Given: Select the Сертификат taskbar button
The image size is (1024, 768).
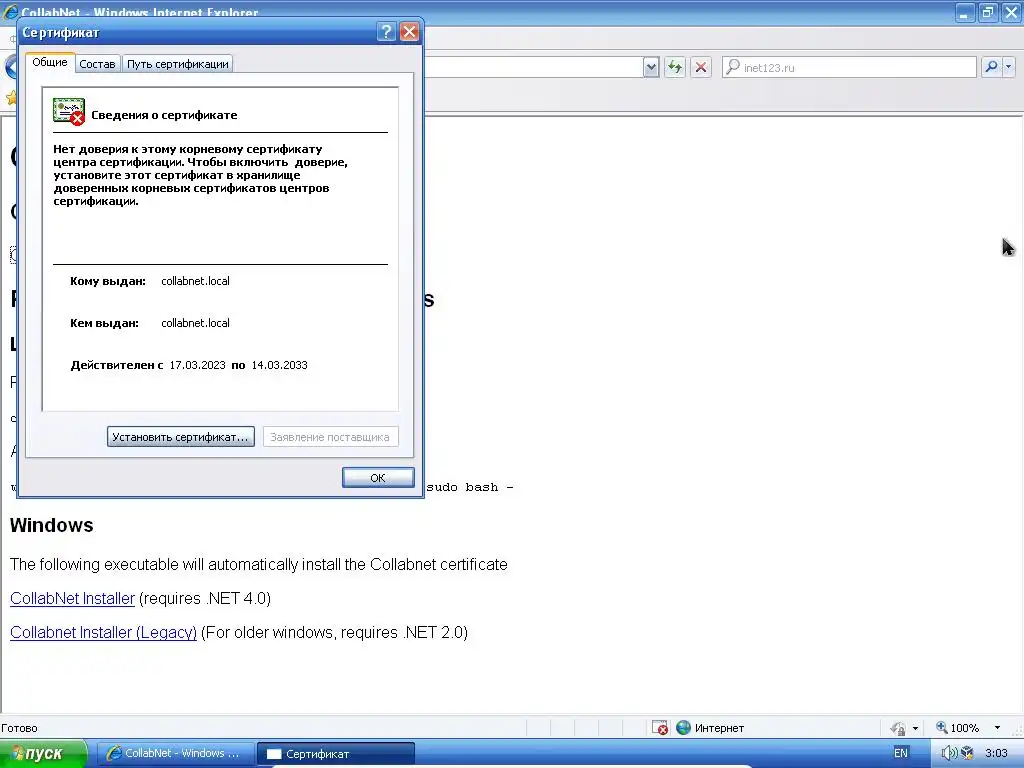Looking at the screenshot, I should coord(336,754).
